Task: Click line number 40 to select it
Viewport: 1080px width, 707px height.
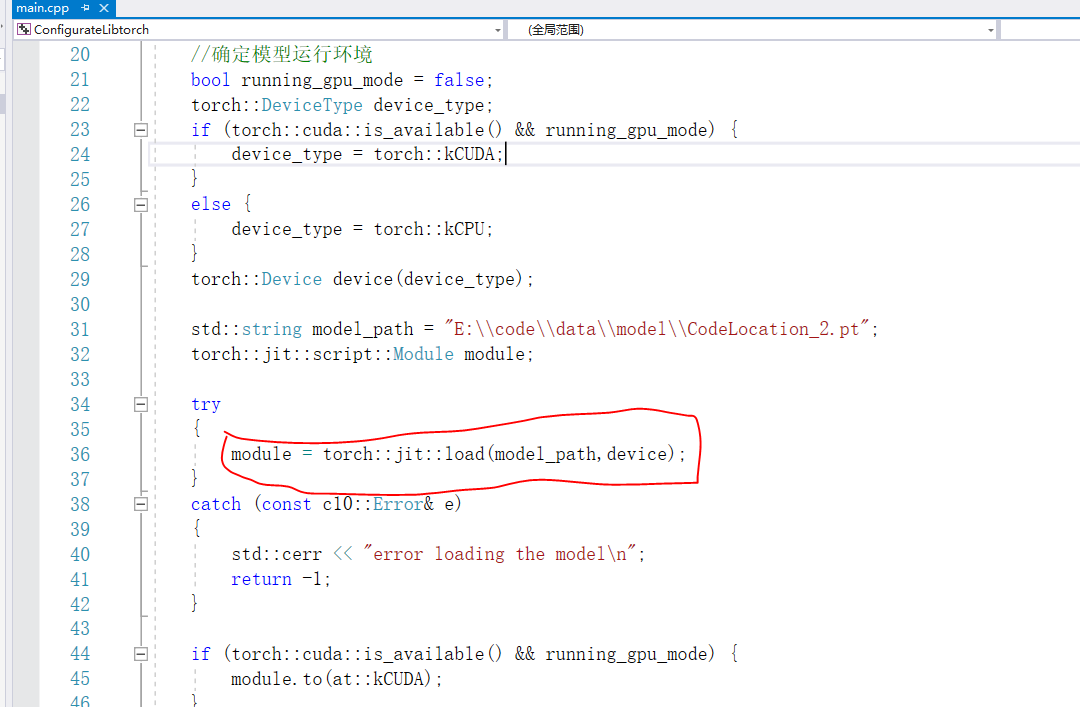Action: coord(79,553)
